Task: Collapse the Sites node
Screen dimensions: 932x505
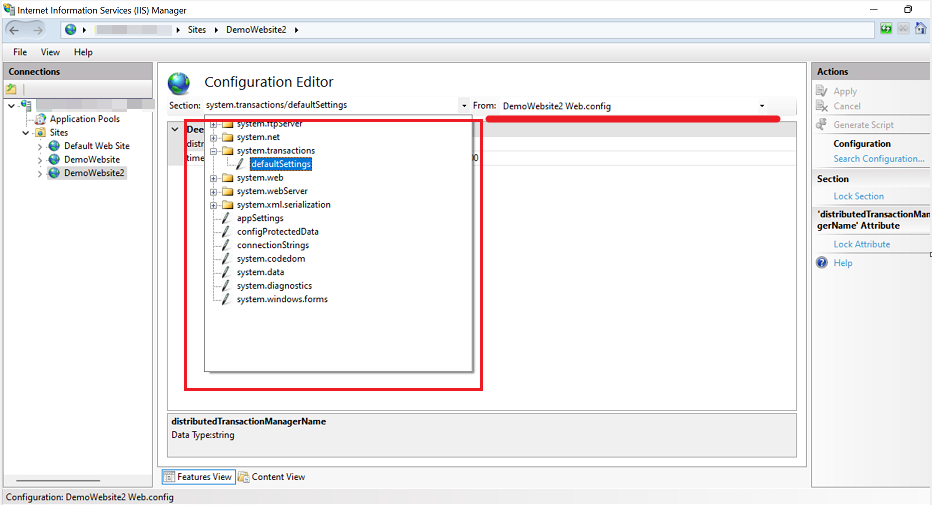Action: (26, 132)
